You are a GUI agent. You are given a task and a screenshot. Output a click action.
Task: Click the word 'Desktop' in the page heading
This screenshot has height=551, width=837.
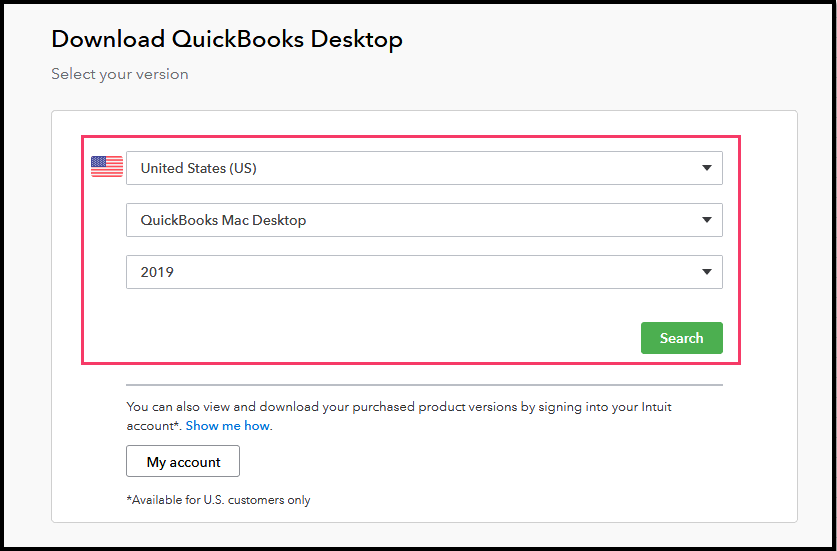(x=356, y=40)
